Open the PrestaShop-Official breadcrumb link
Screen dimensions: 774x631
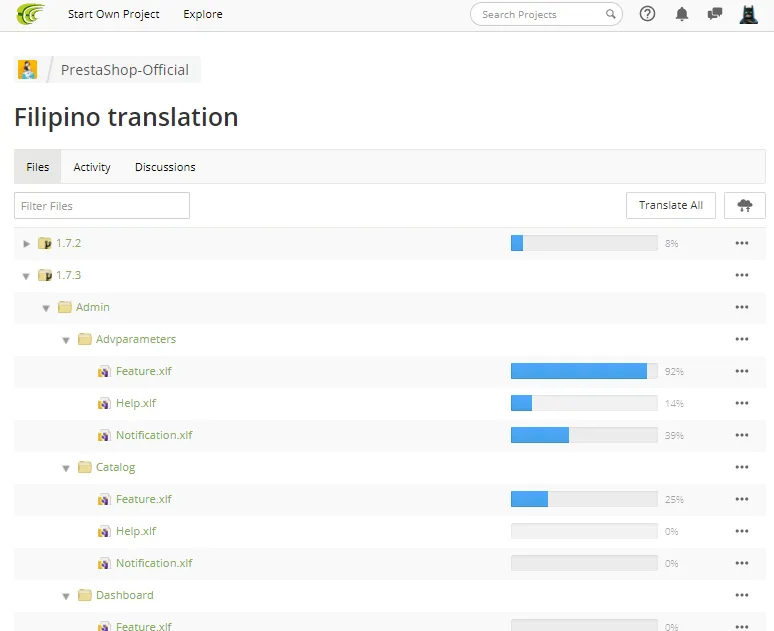click(124, 70)
